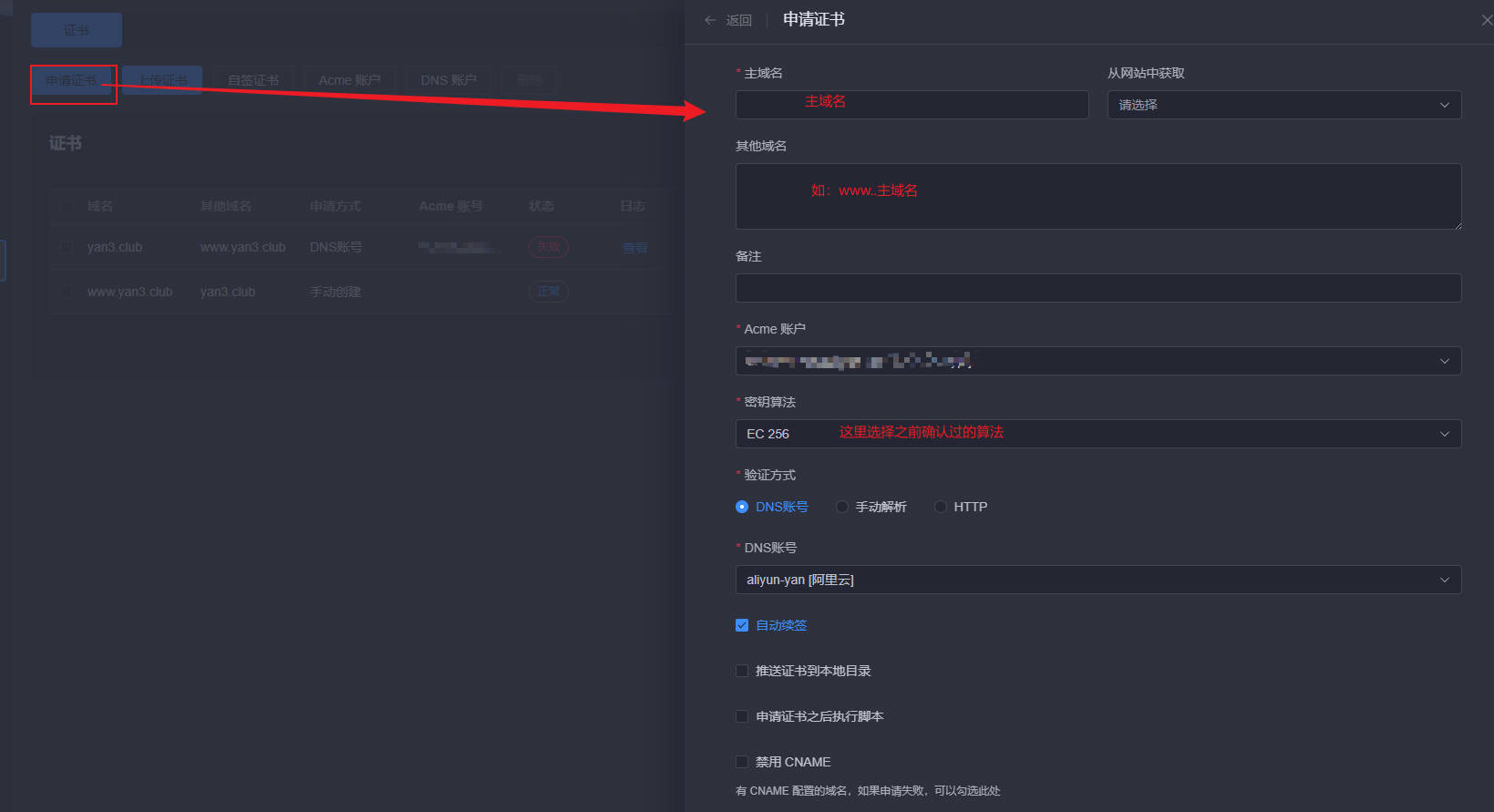
Task: Click the 申请证书 button in the left panel
Action: [x=72, y=81]
